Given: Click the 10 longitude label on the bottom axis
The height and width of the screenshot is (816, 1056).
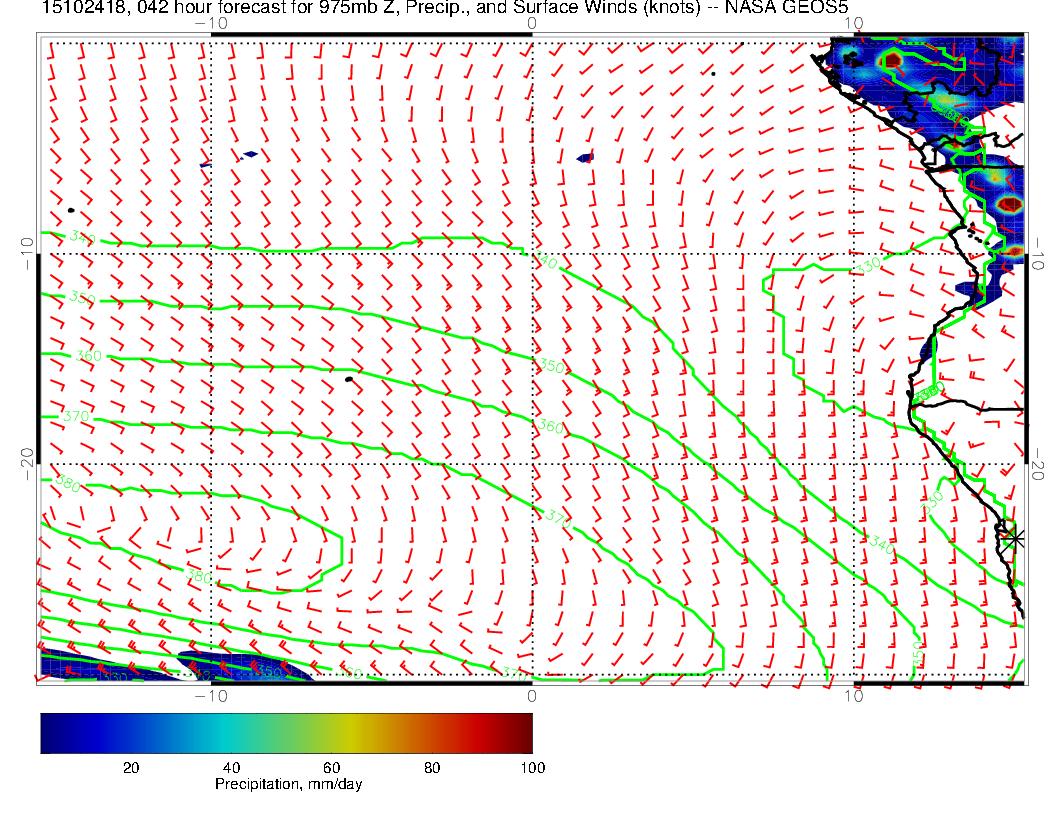Looking at the screenshot, I should pos(853,694).
